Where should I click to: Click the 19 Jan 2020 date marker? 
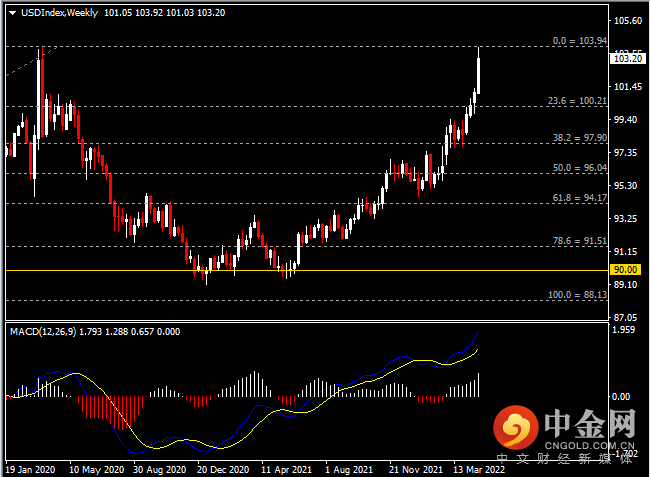(30, 470)
